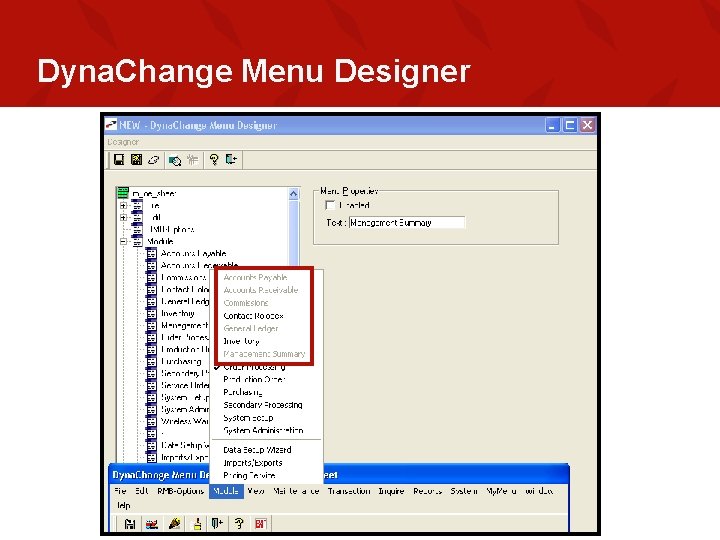
Task: Select the RMB-Options node in the tree
Action: [x=172, y=229]
